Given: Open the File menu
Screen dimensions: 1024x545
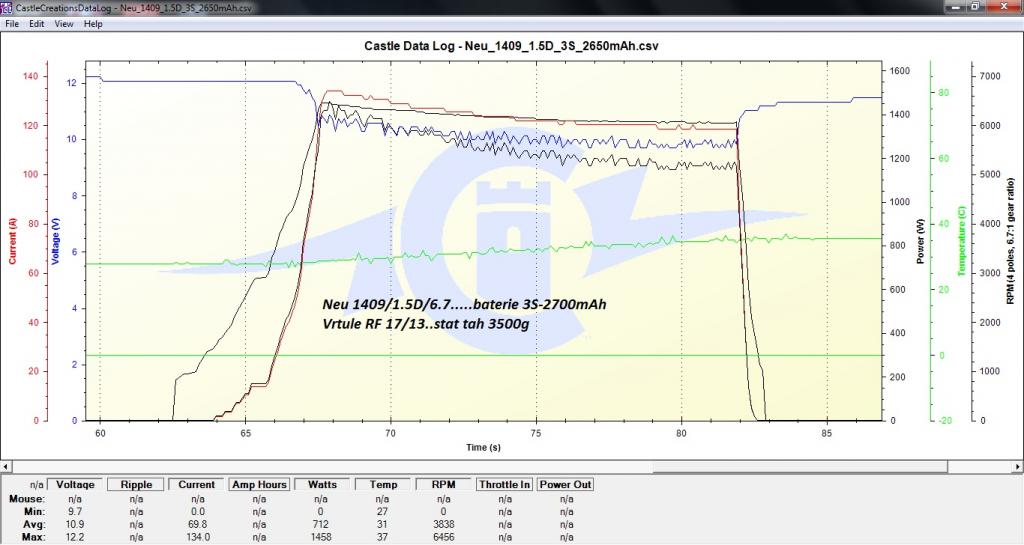Looking at the screenshot, I should pos(12,23).
